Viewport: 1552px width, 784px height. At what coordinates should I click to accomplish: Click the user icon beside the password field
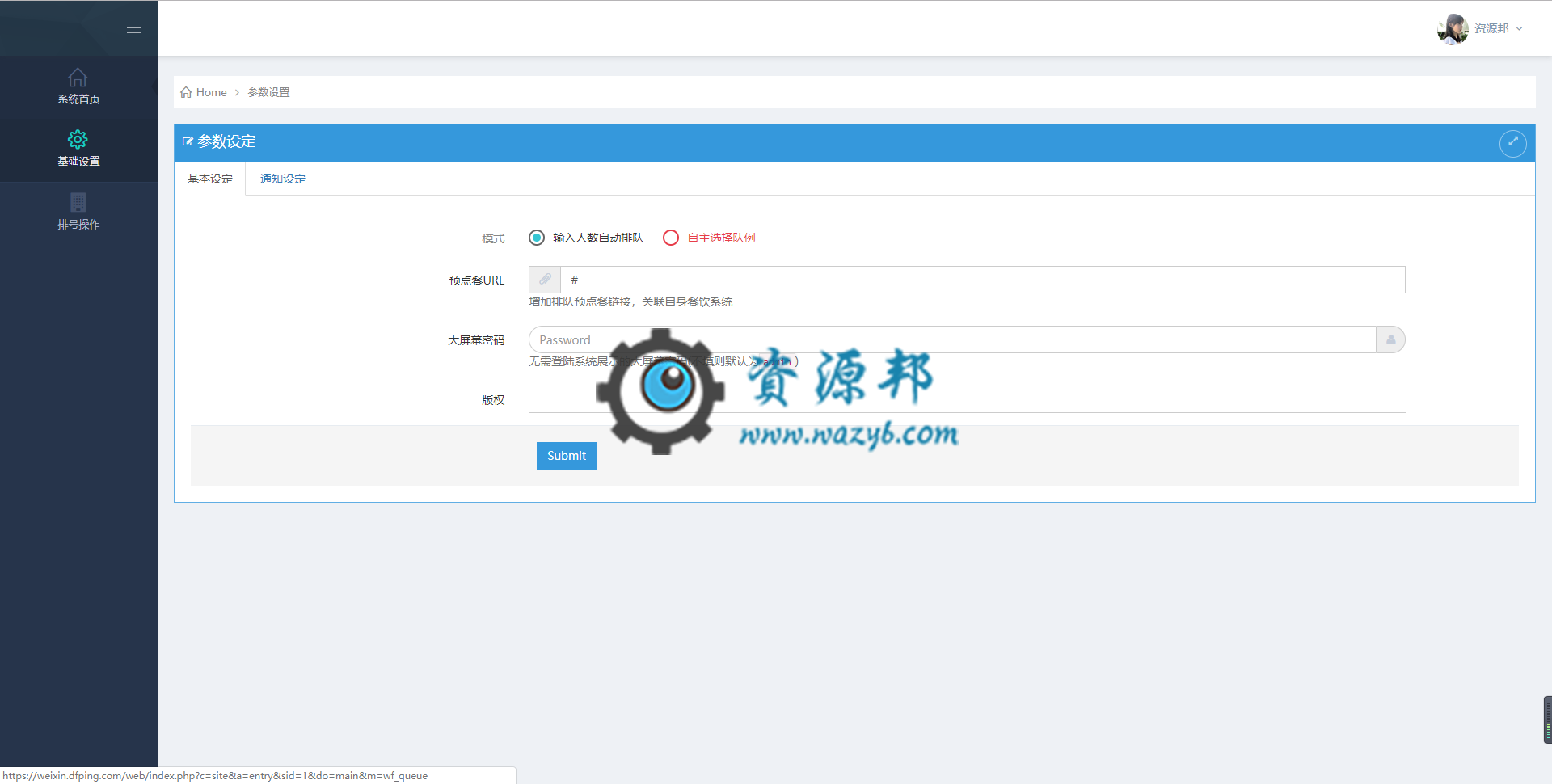click(1390, 339)
